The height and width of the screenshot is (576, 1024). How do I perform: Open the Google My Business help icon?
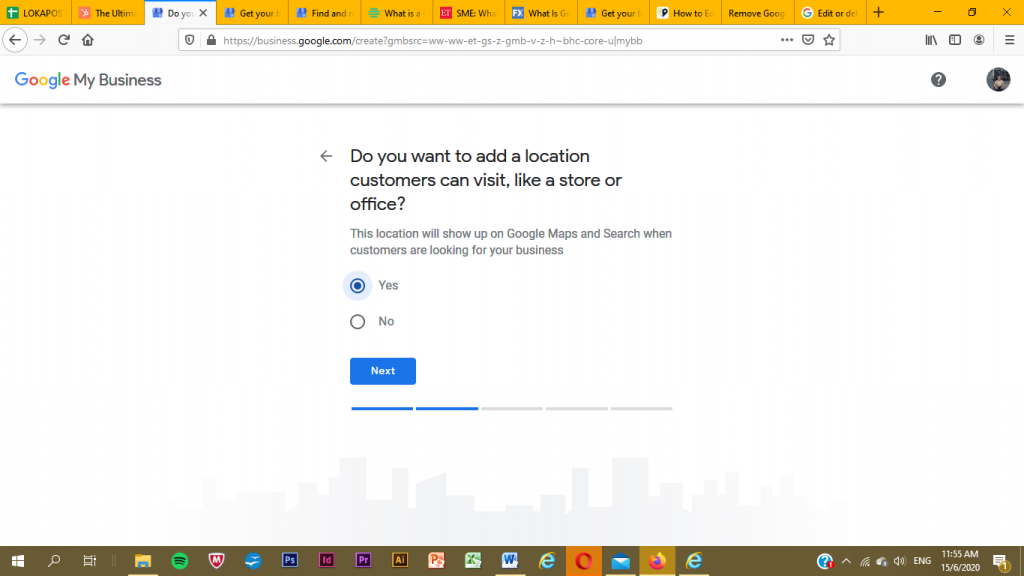click(x=938, y=80)
